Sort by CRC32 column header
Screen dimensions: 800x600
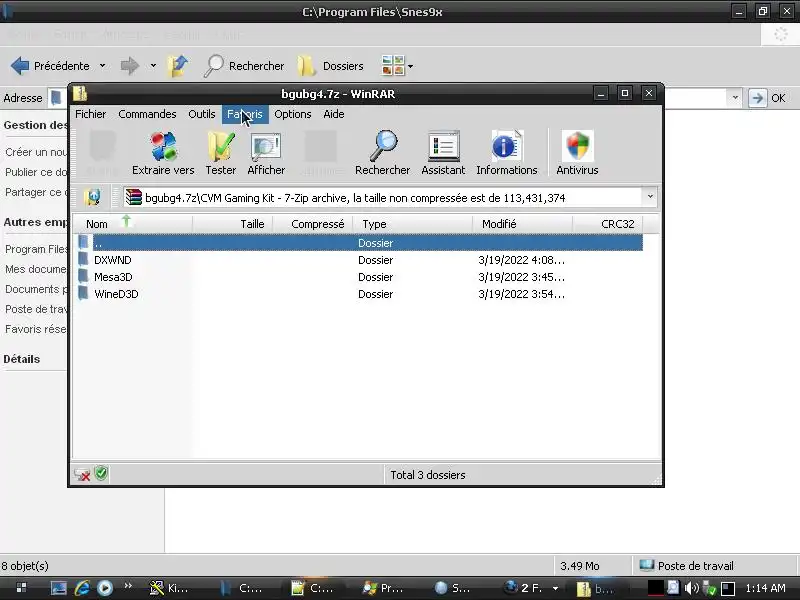(608, 224)
